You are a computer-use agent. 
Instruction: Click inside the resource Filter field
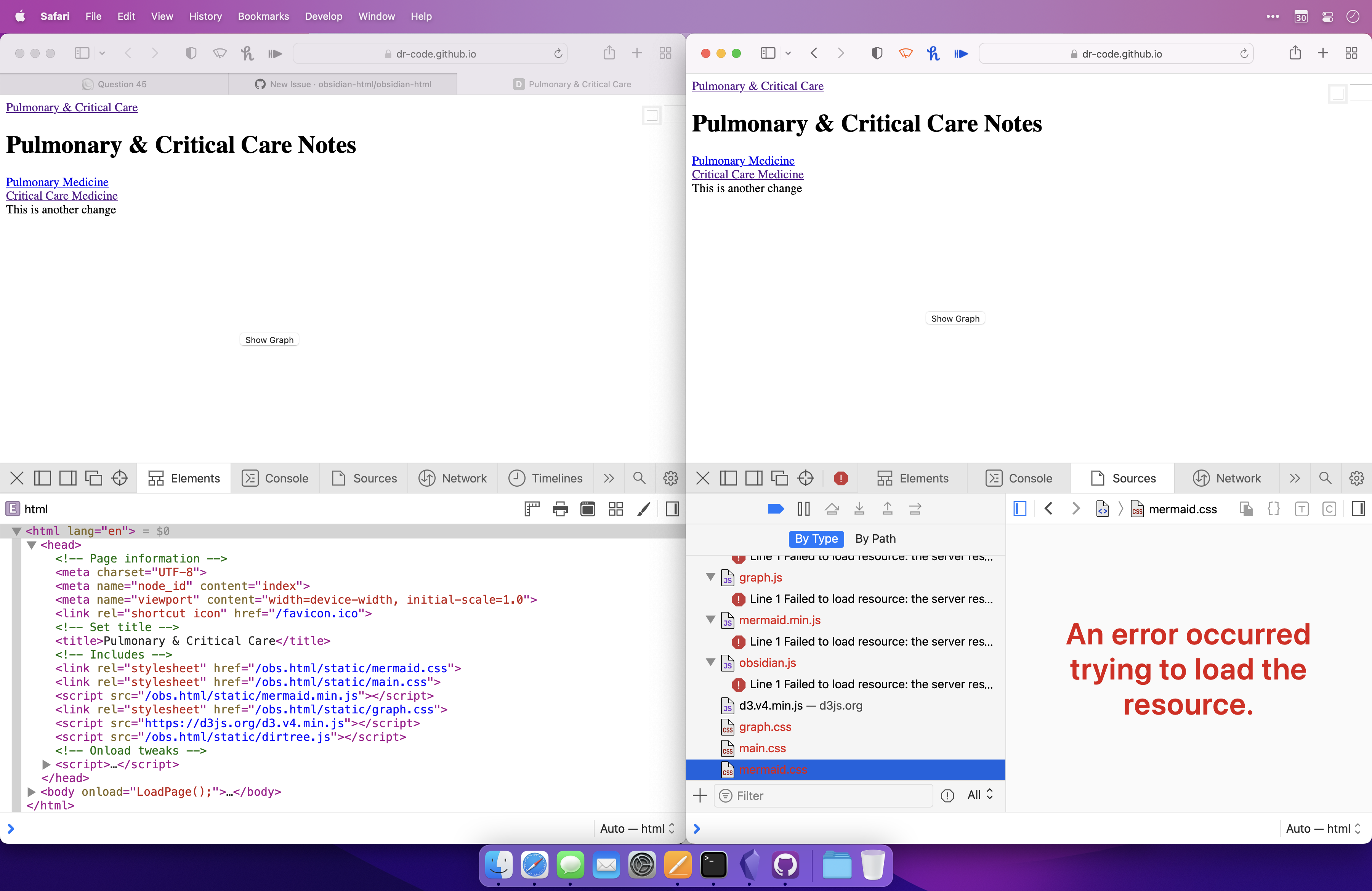[x=824, y=795]
